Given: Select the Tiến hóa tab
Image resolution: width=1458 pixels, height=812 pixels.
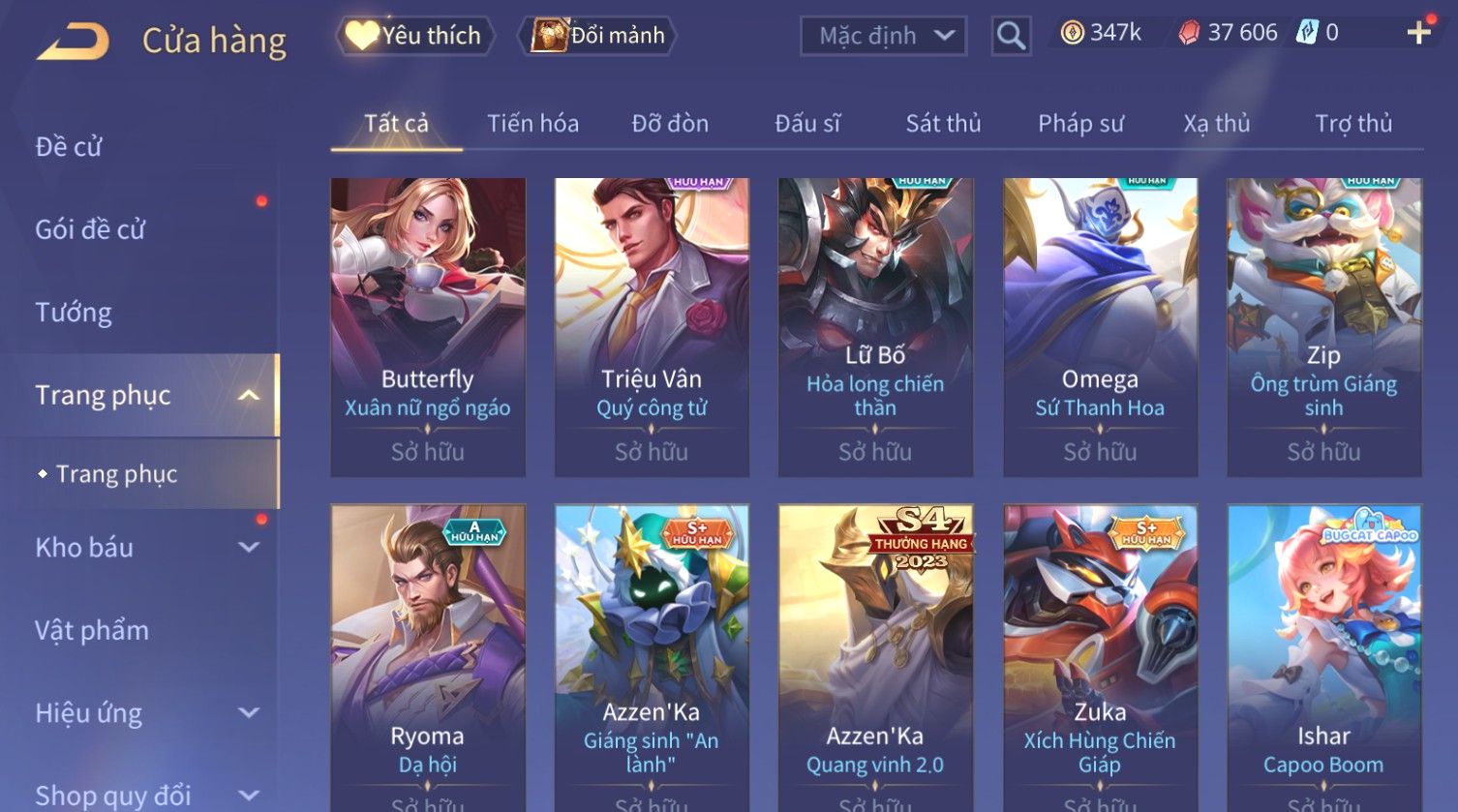Looking at the screenshot, I should (532, 123).
